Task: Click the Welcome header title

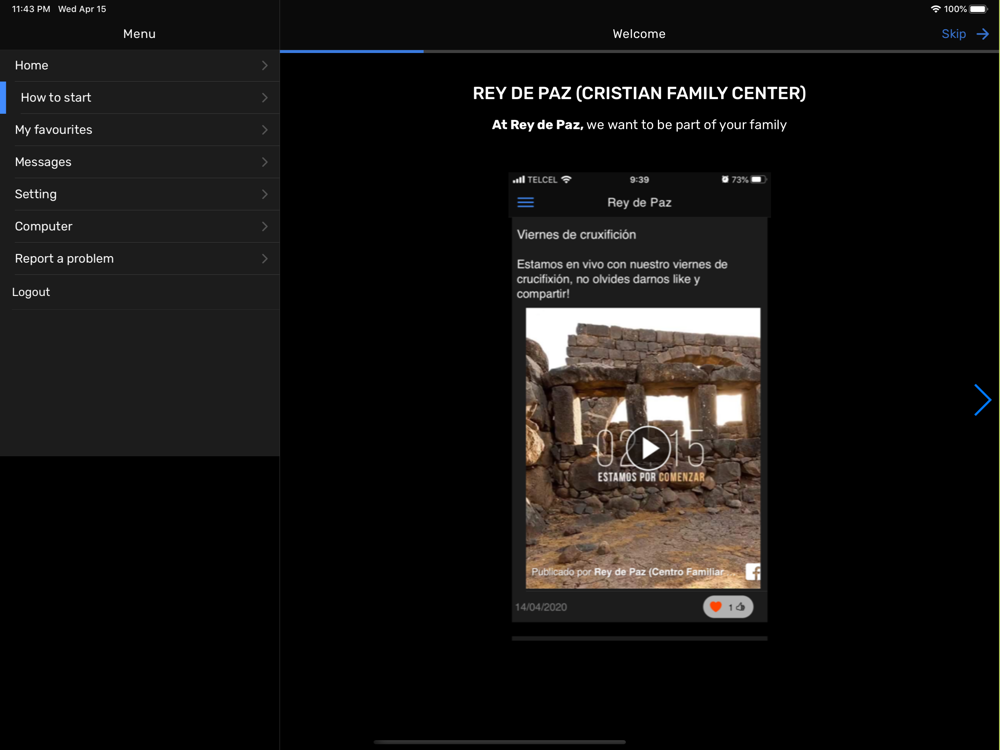Action: [639, 34]
